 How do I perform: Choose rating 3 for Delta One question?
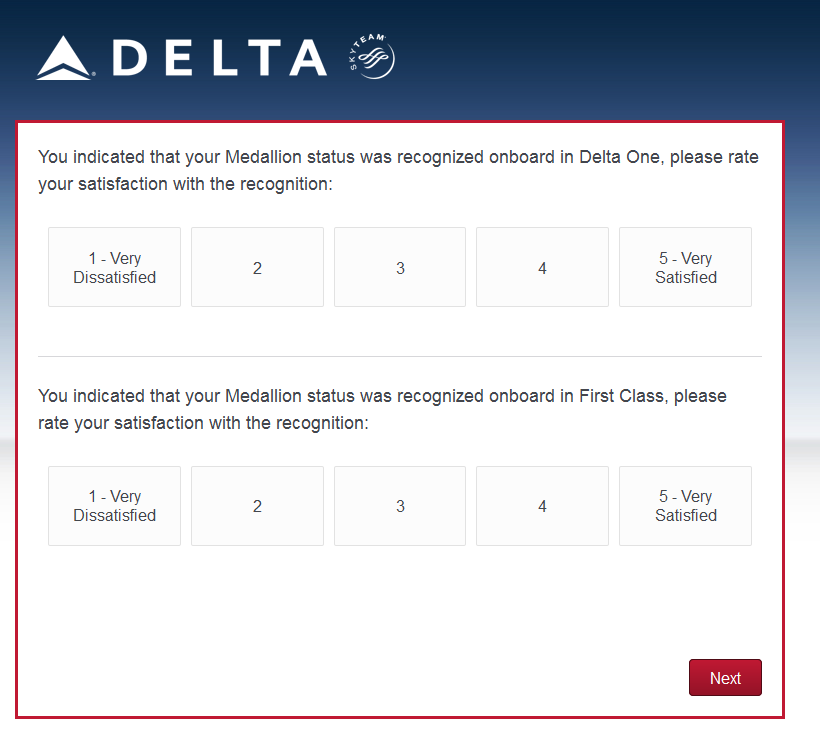pyautogui.click(x=400, y=267)
